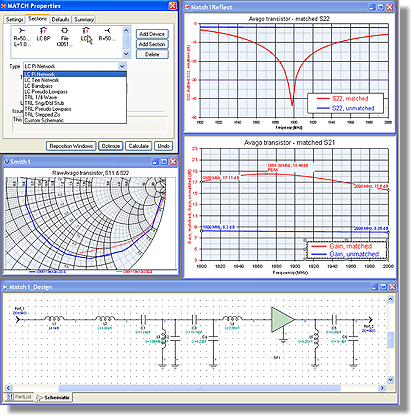Open the Schematic tab in Match1_Design
The width and height of the screenshot is (414, 418).
(54, 397)
